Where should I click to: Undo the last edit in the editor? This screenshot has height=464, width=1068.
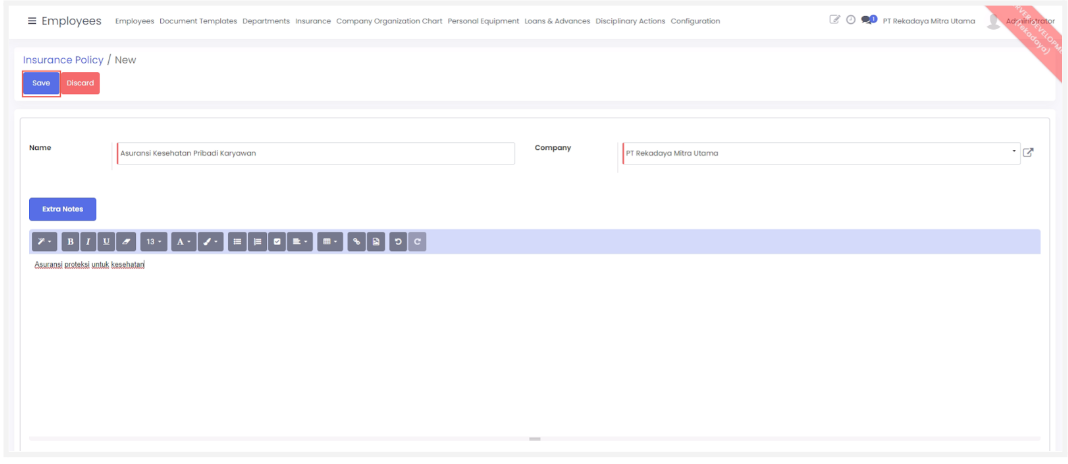[x=398, y=241]
